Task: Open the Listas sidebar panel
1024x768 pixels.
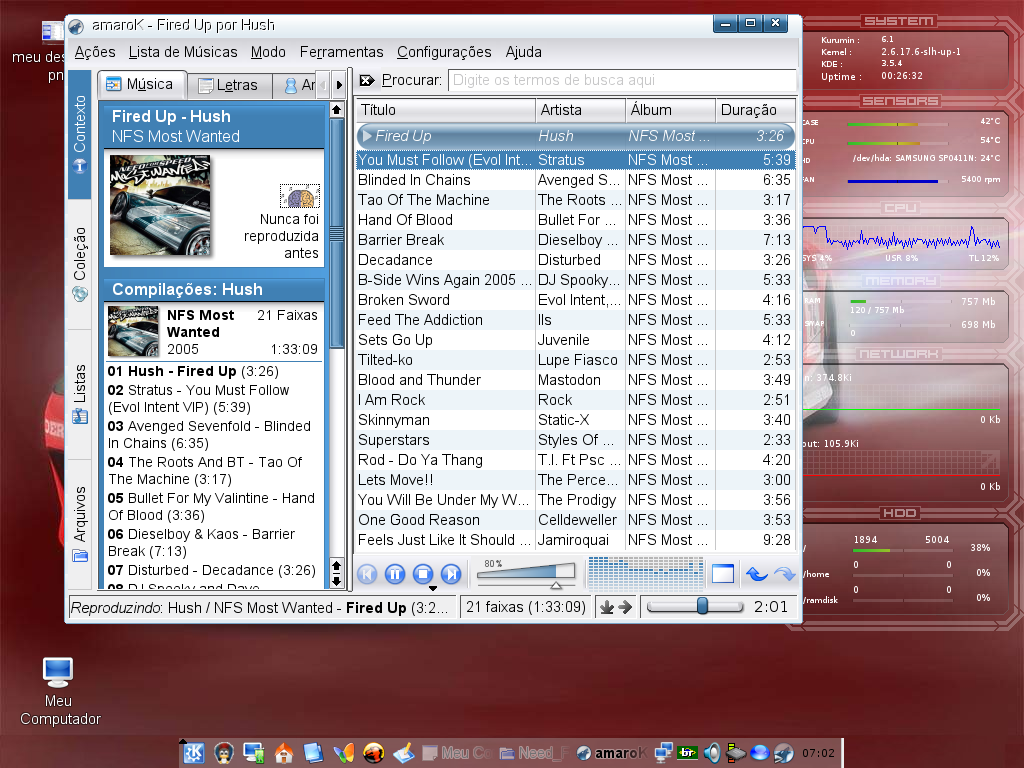Action: (80, 394)
